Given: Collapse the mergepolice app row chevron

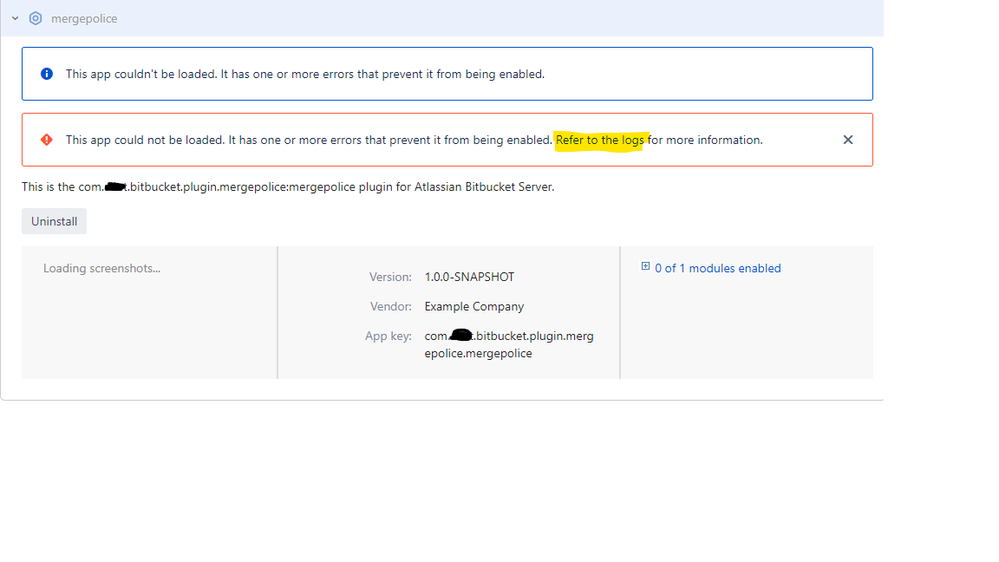Looking at the screenshot, I should point(15,18).
